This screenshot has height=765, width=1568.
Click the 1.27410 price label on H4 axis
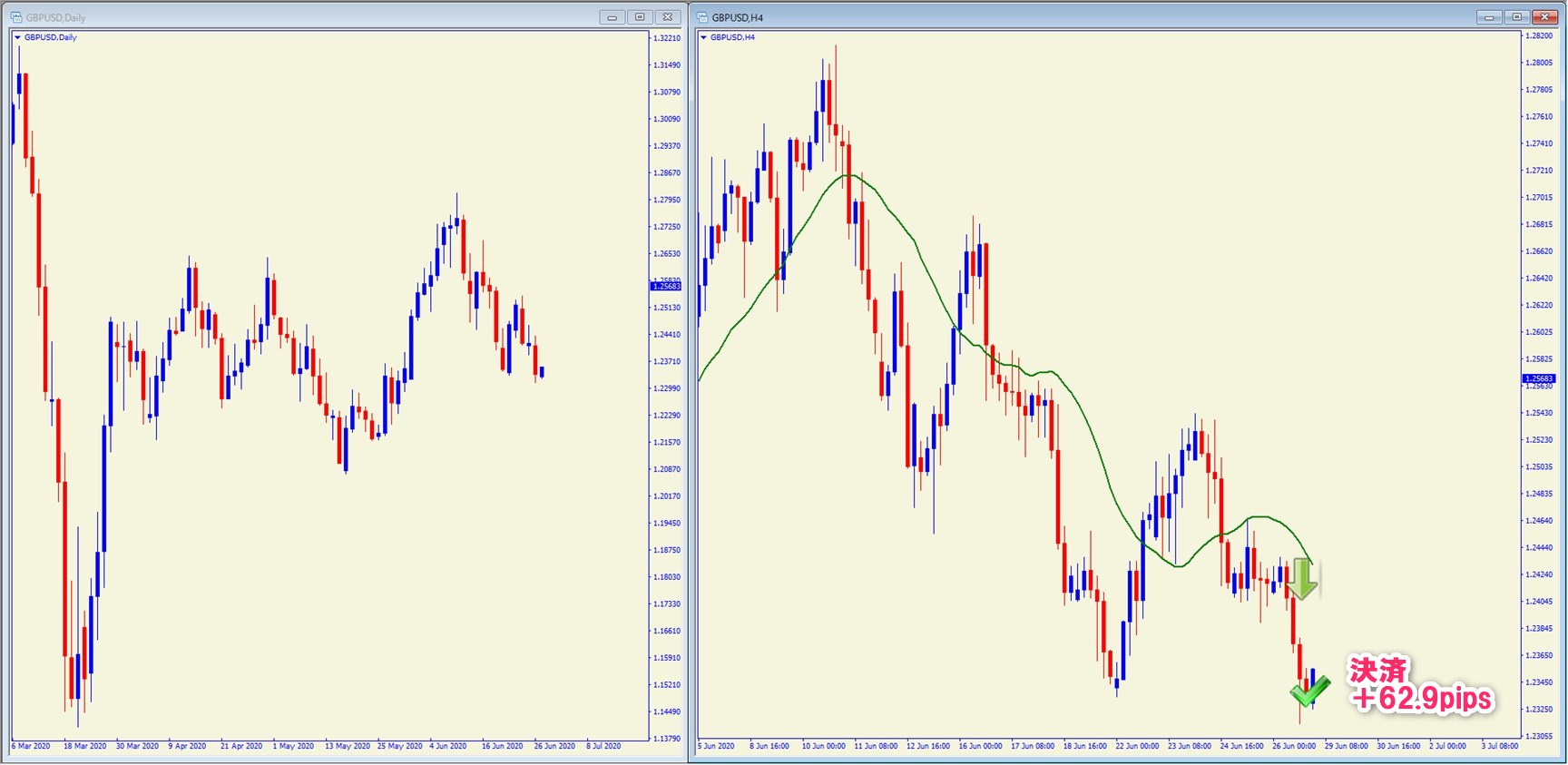click(x=1539, y=143)
